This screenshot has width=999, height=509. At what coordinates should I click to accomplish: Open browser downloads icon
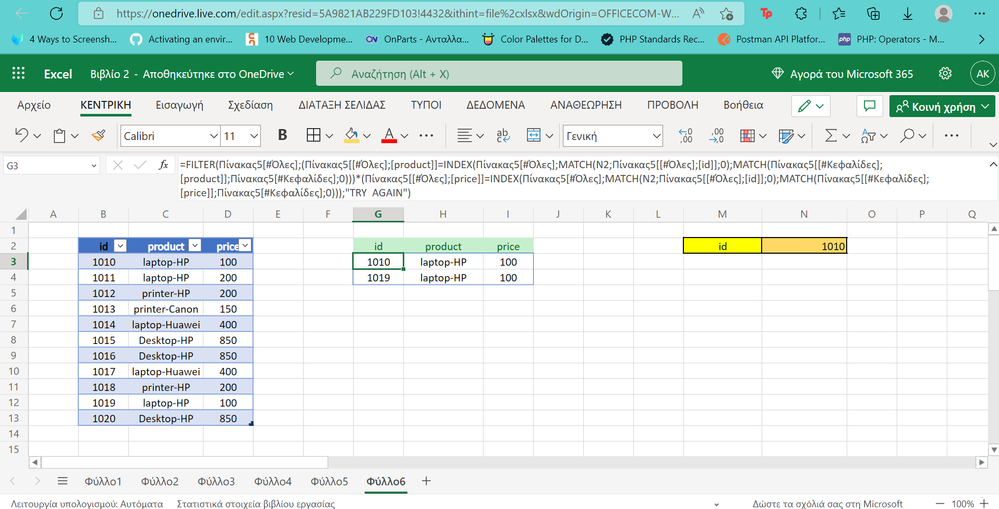pos(907,13)
